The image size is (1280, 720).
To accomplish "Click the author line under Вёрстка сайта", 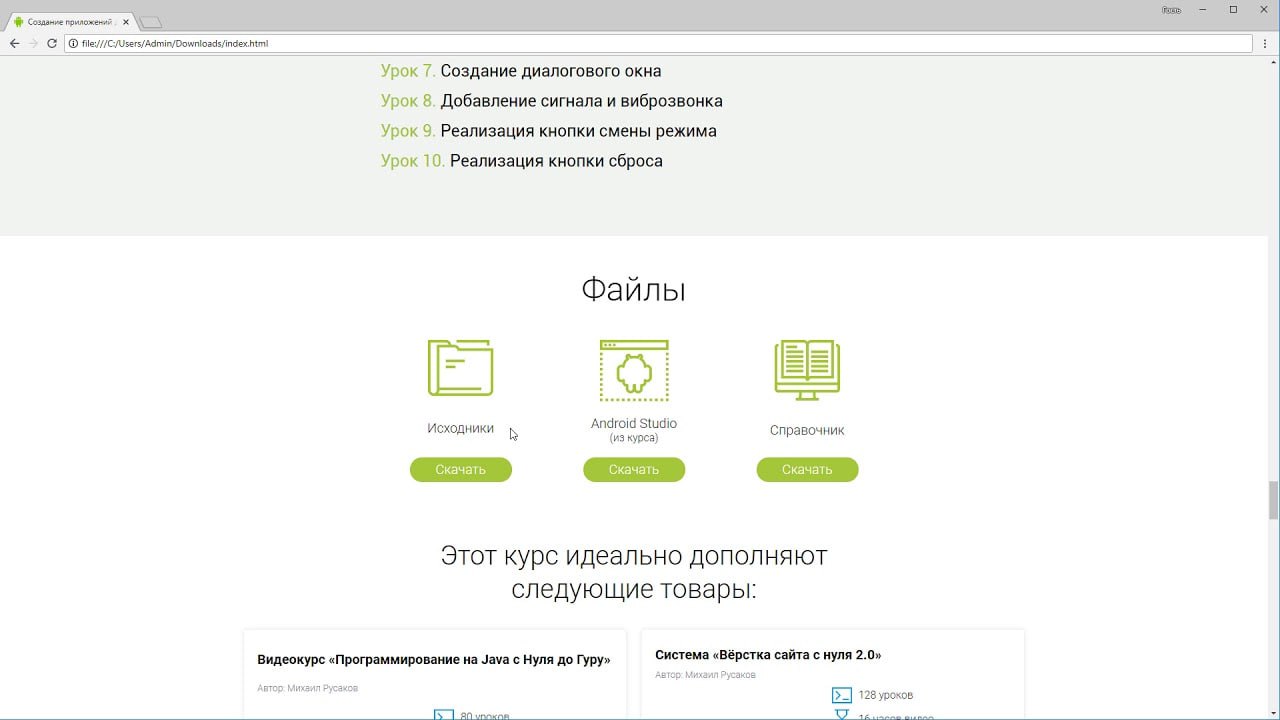I will click(705, 675).
